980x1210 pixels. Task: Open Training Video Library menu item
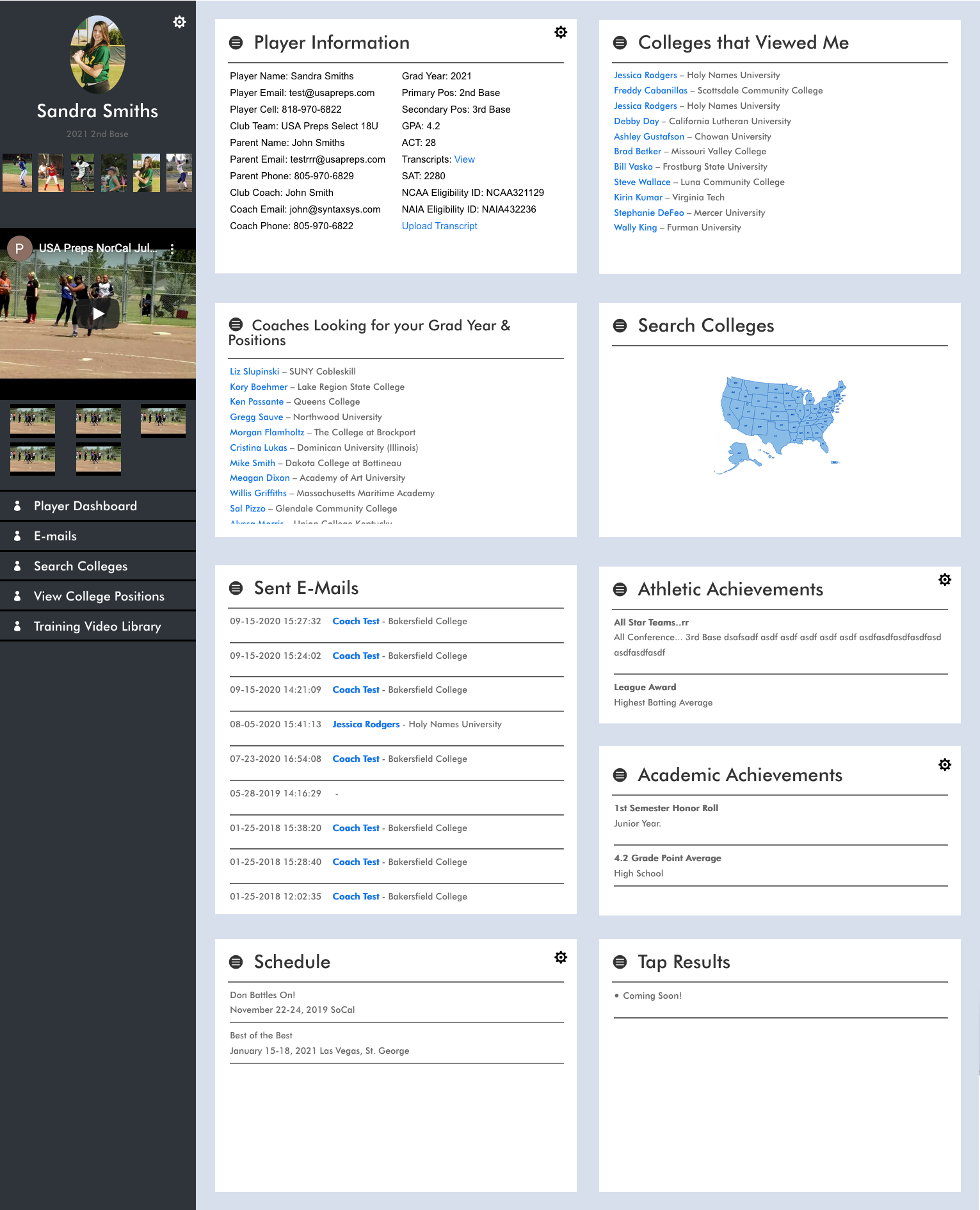pyautogui.click(x=98, y=626)
